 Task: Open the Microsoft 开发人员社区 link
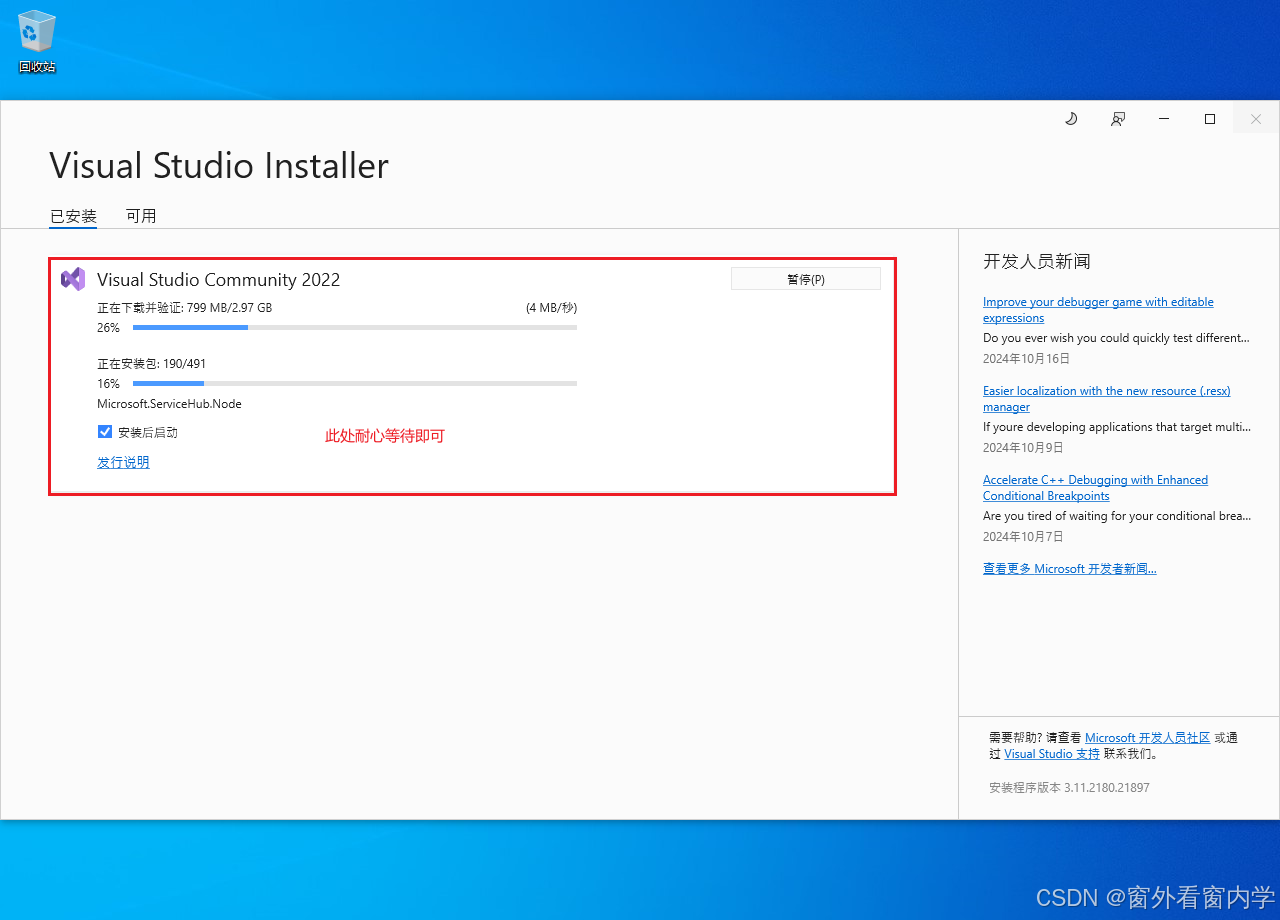pyautogui.click(x=1147, y=738)
